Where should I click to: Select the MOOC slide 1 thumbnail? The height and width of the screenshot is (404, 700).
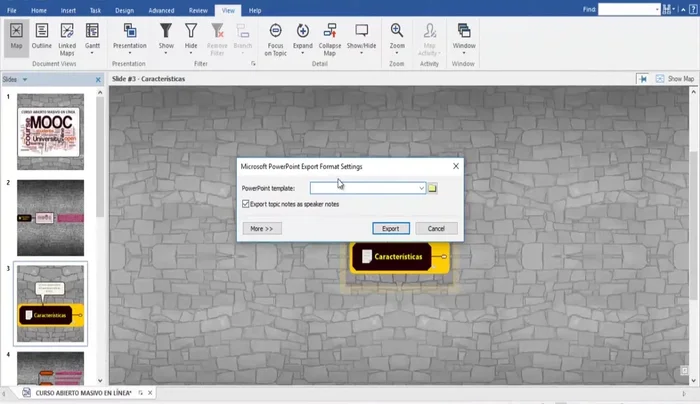pos(51,131)
